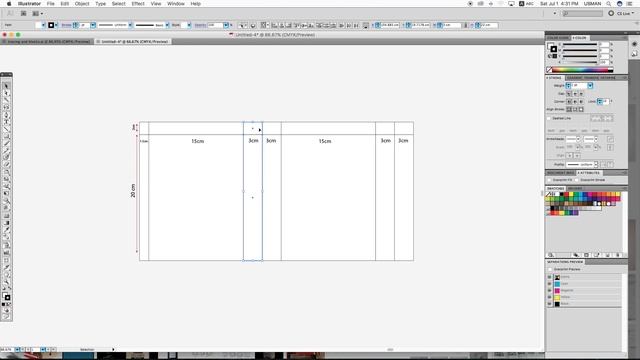Screen dimensions: 640x360
Task: Enable the Overprint Preview checkbox
Action: [x=550, y=269]
